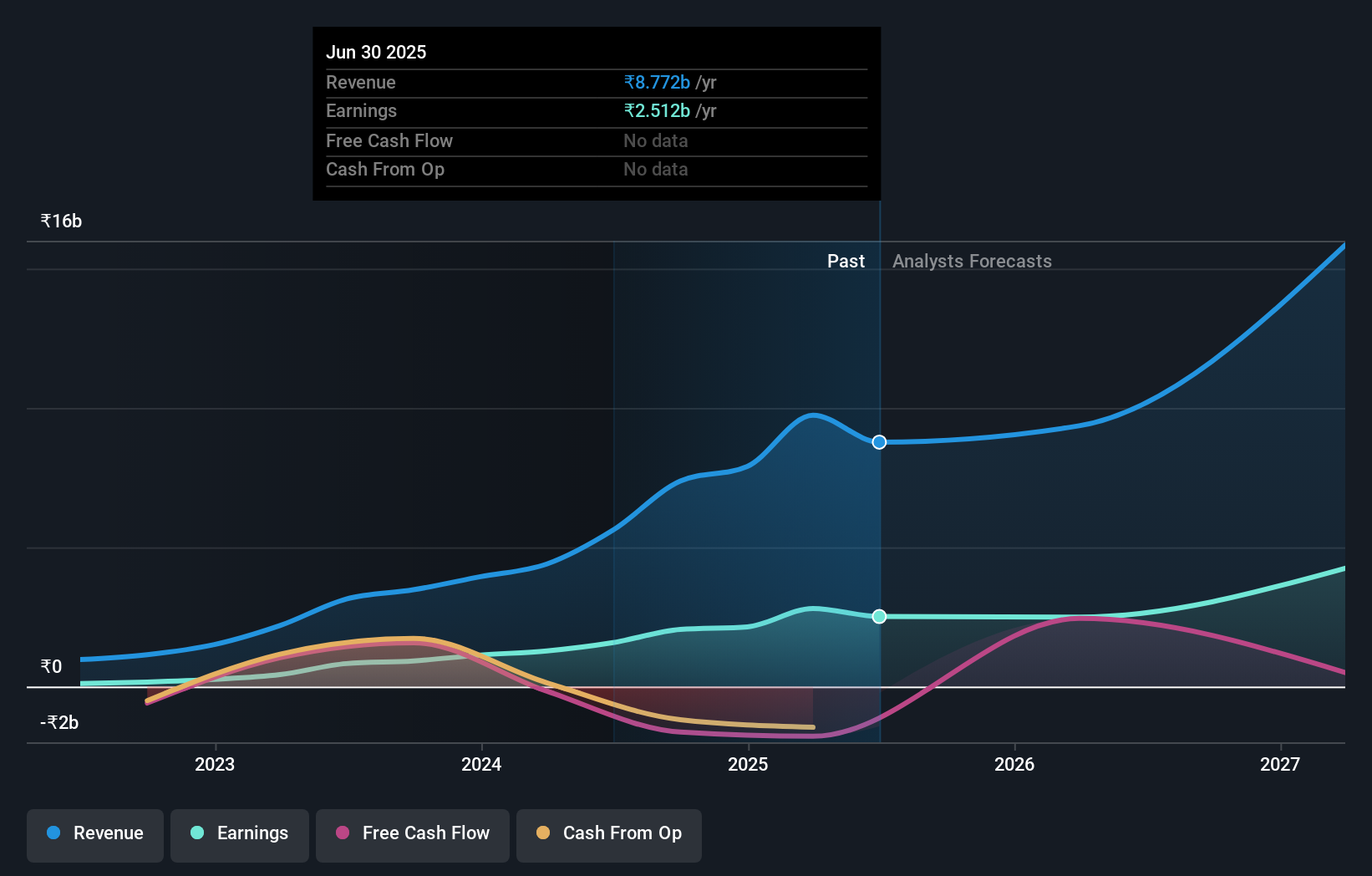
Task: Click the 2027 label on the x-axis
Action: coord(1281,764)
